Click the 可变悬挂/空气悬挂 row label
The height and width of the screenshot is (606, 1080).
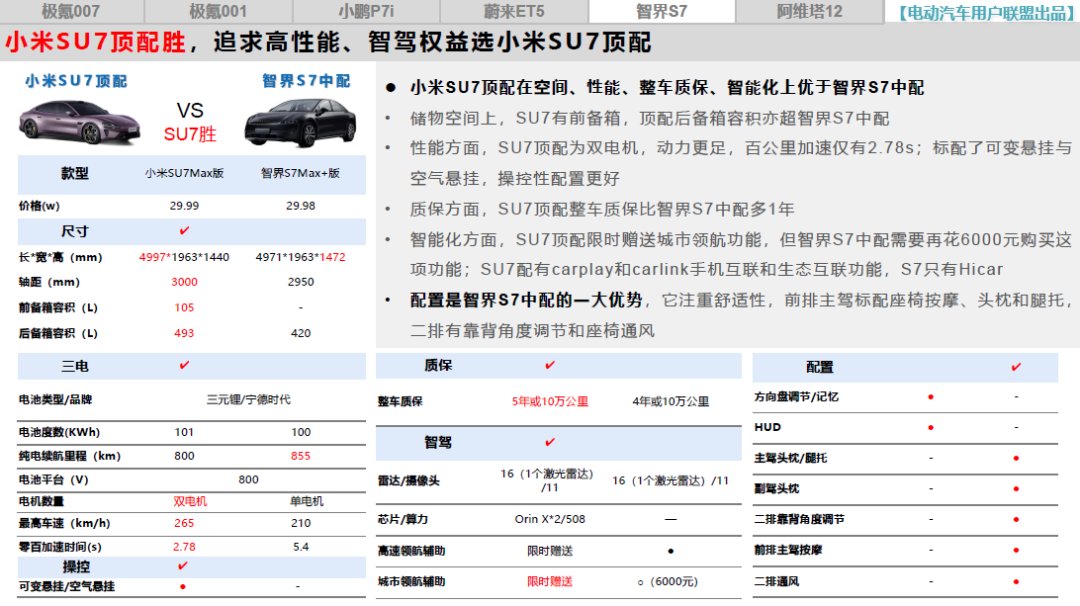click(x=67, y=587)
